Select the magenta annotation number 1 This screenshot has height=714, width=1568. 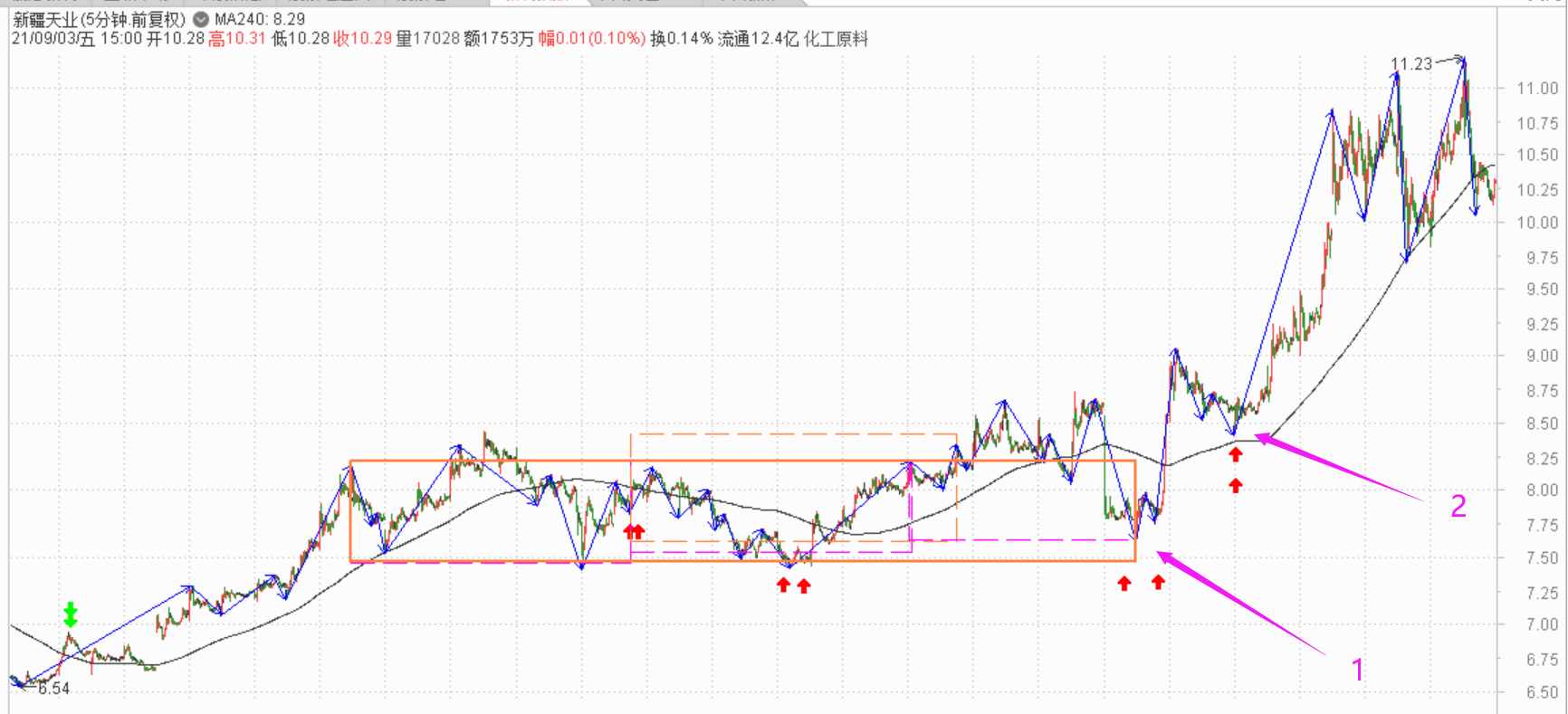[x=1357, y=670]
